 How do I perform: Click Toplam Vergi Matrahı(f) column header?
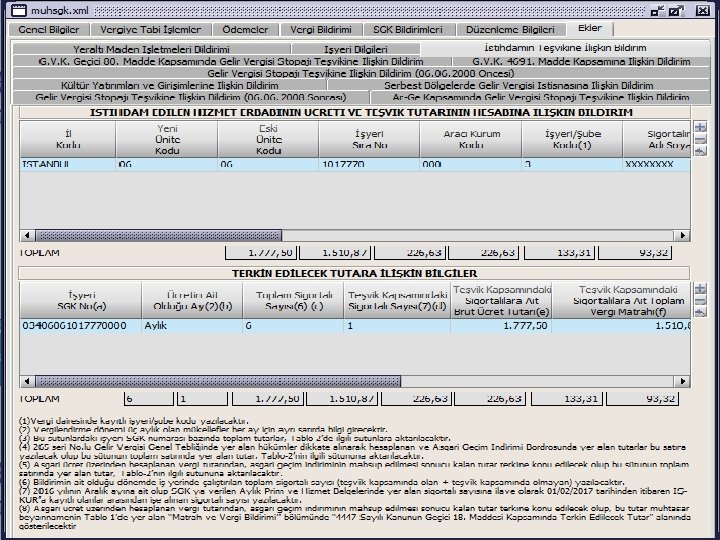621,301
